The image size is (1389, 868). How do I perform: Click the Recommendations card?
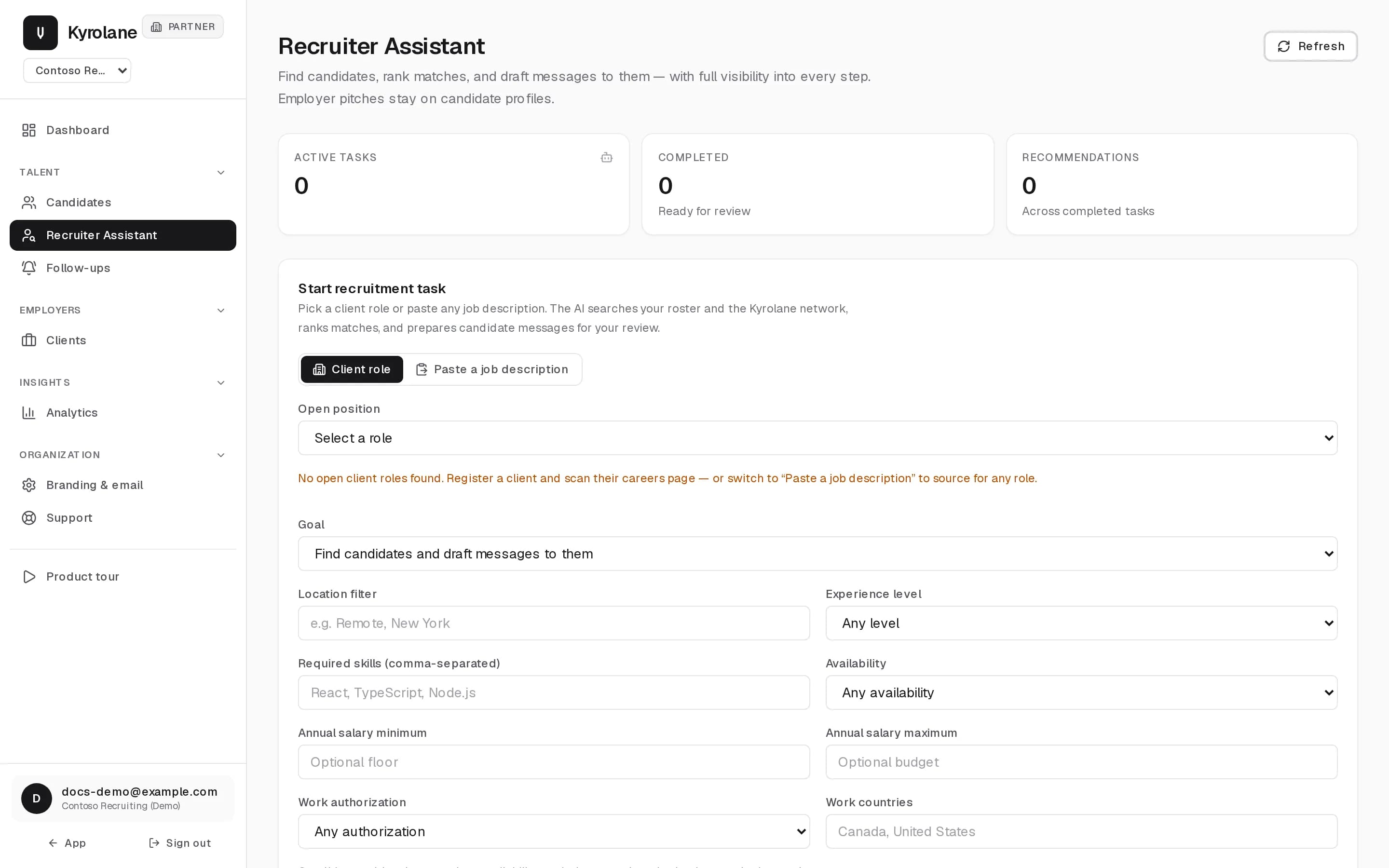(x=1182, y=184)
